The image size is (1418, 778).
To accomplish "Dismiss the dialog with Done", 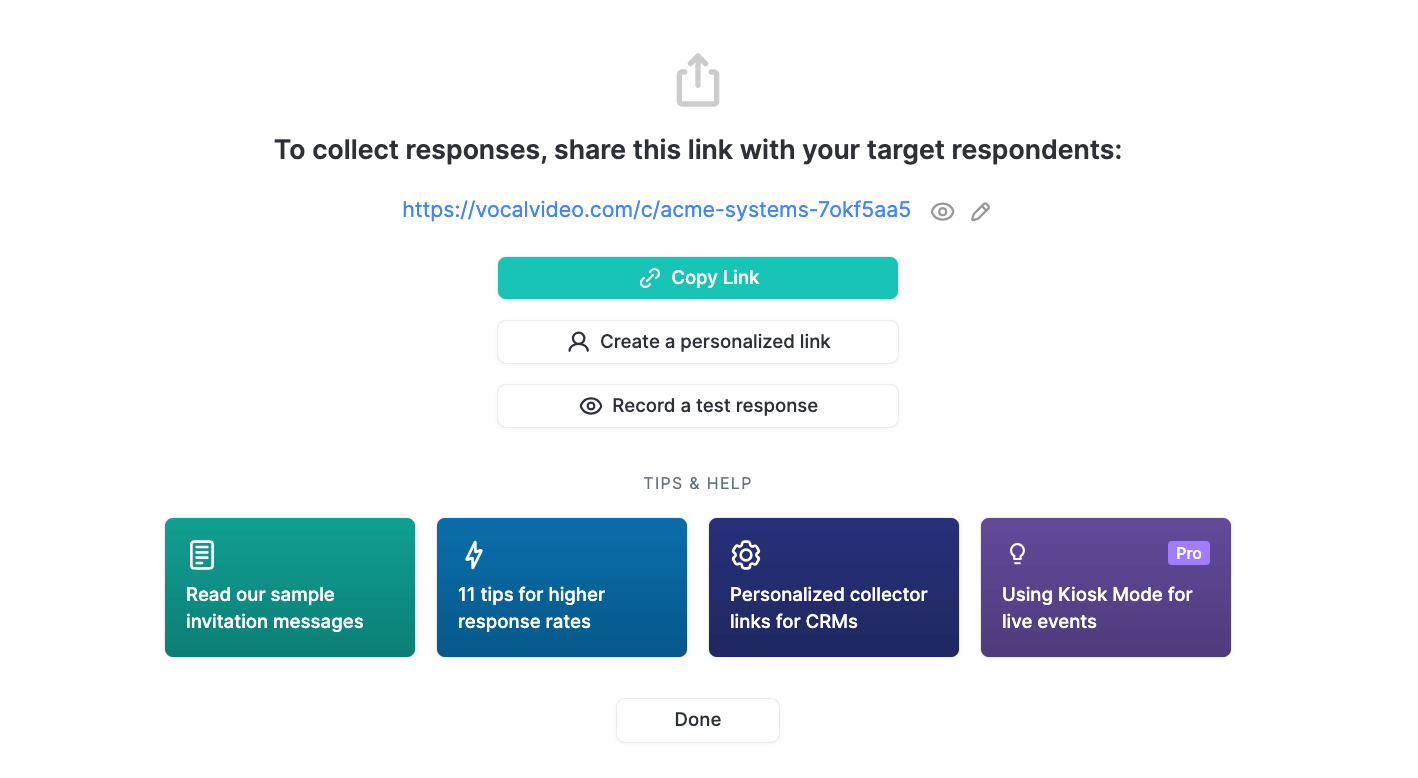I will (697, 719).
